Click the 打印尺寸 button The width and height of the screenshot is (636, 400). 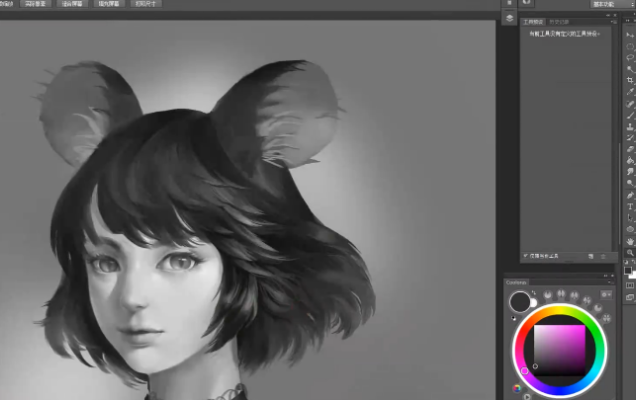(146, 4)
